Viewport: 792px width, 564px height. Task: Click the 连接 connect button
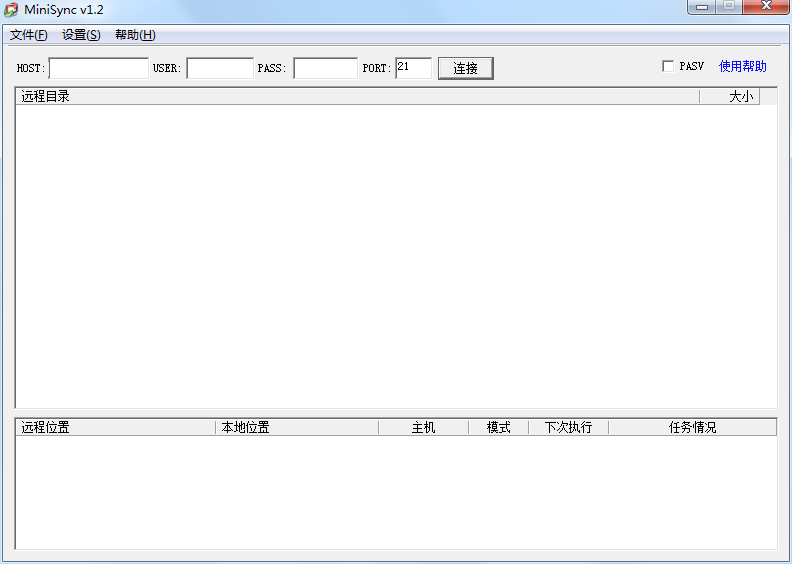[x=465, y=68]
